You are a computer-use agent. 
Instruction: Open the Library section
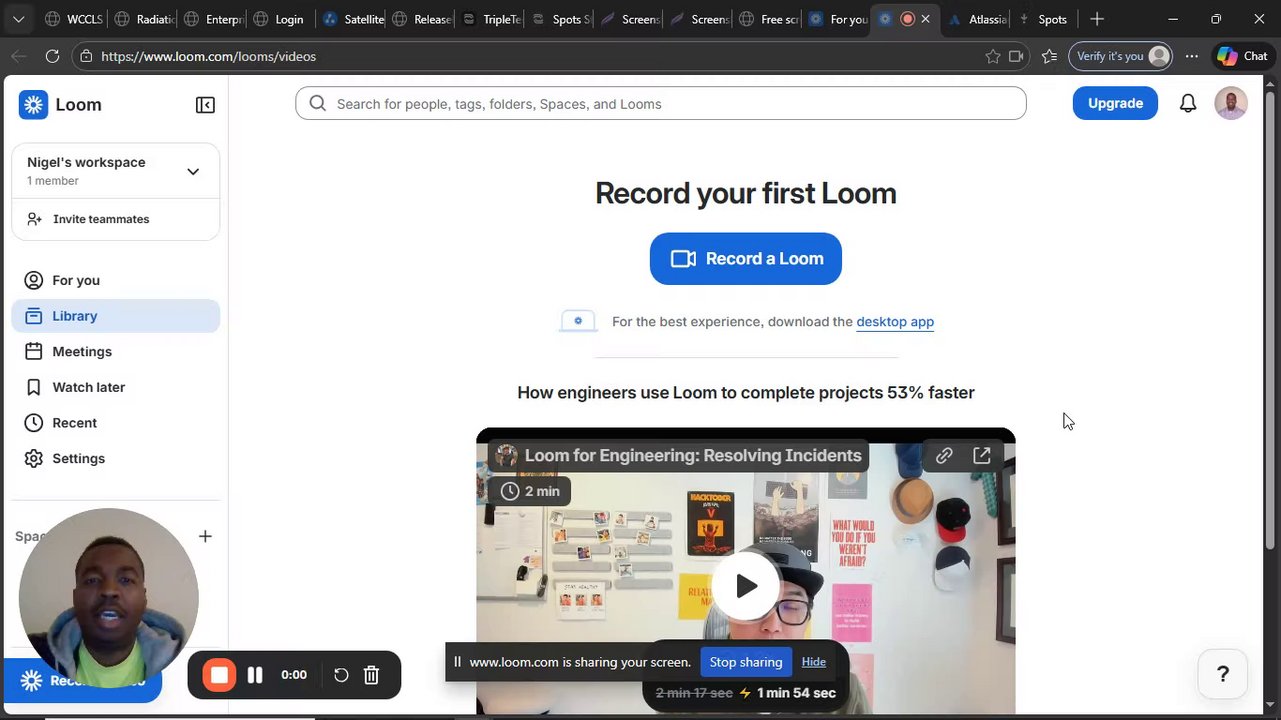coord(116,316)
